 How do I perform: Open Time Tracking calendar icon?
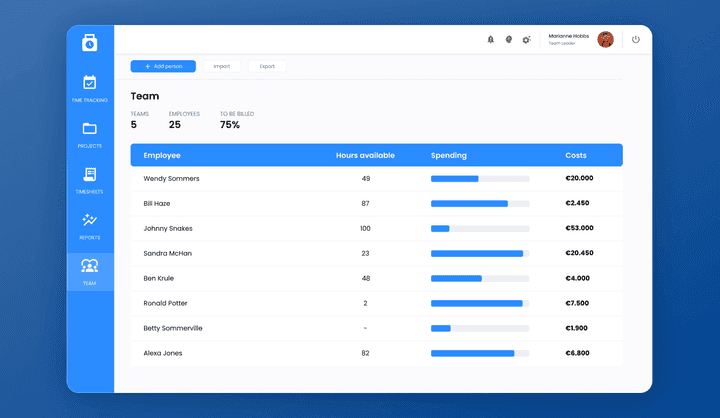tap(90, 83)
